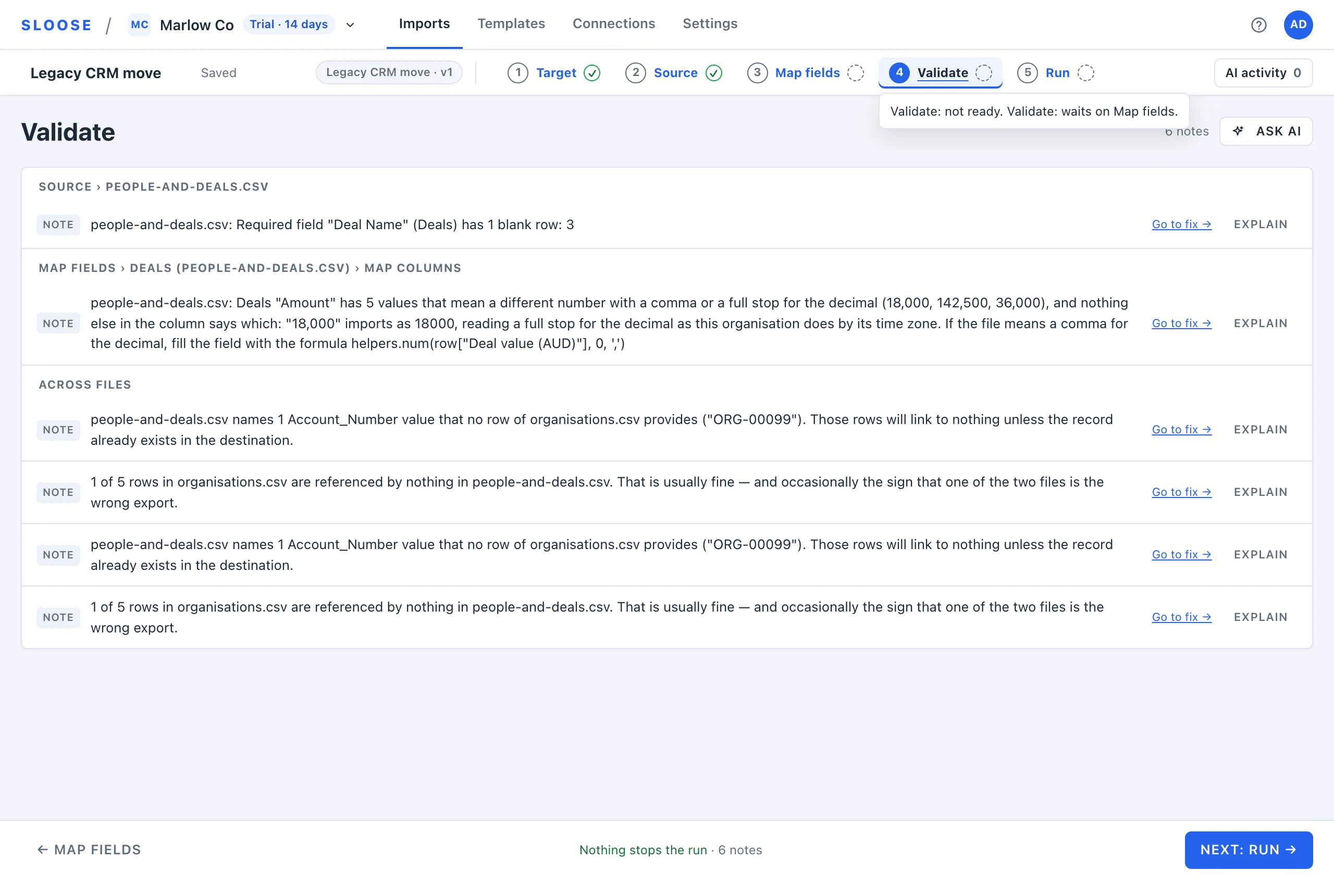The image size is (1334, 896).
Task: Open the AI activity panel
Action: (1263, 73)
